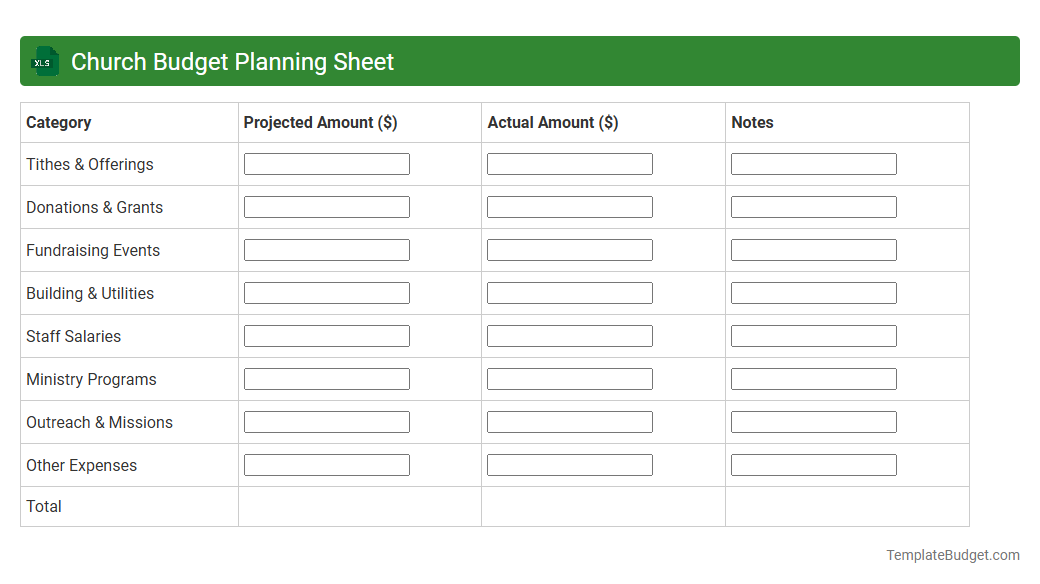Image resolution: width=1040 pixels, height=584 pixels.
Task: Click the Notes field for Fundraising Events
Action: (x=813, y=249)
